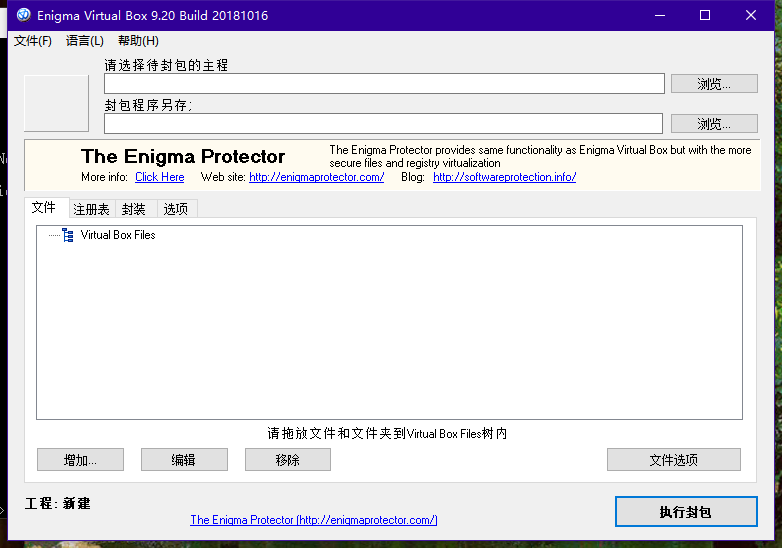Open the bottom The Enigma Protector link
The width and height of the screenshot is (782, 548).
point(314,520)
